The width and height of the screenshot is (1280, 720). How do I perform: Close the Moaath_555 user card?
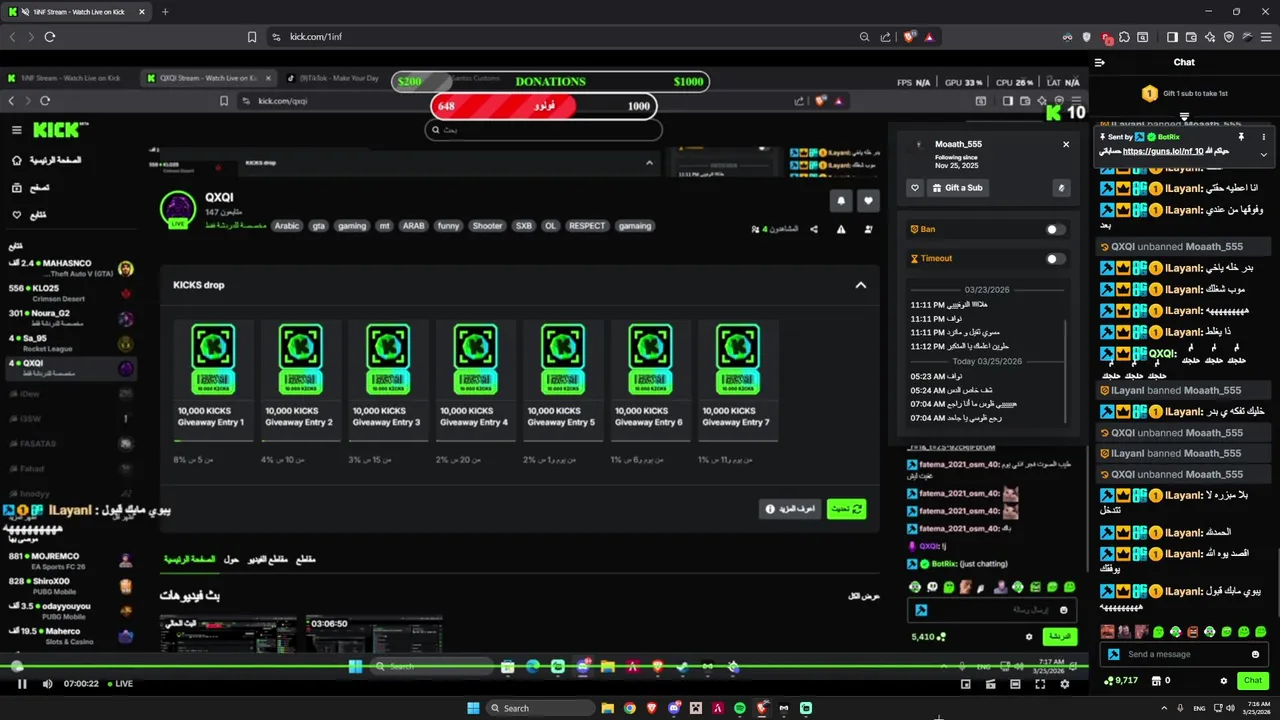tap(1066, 144)
